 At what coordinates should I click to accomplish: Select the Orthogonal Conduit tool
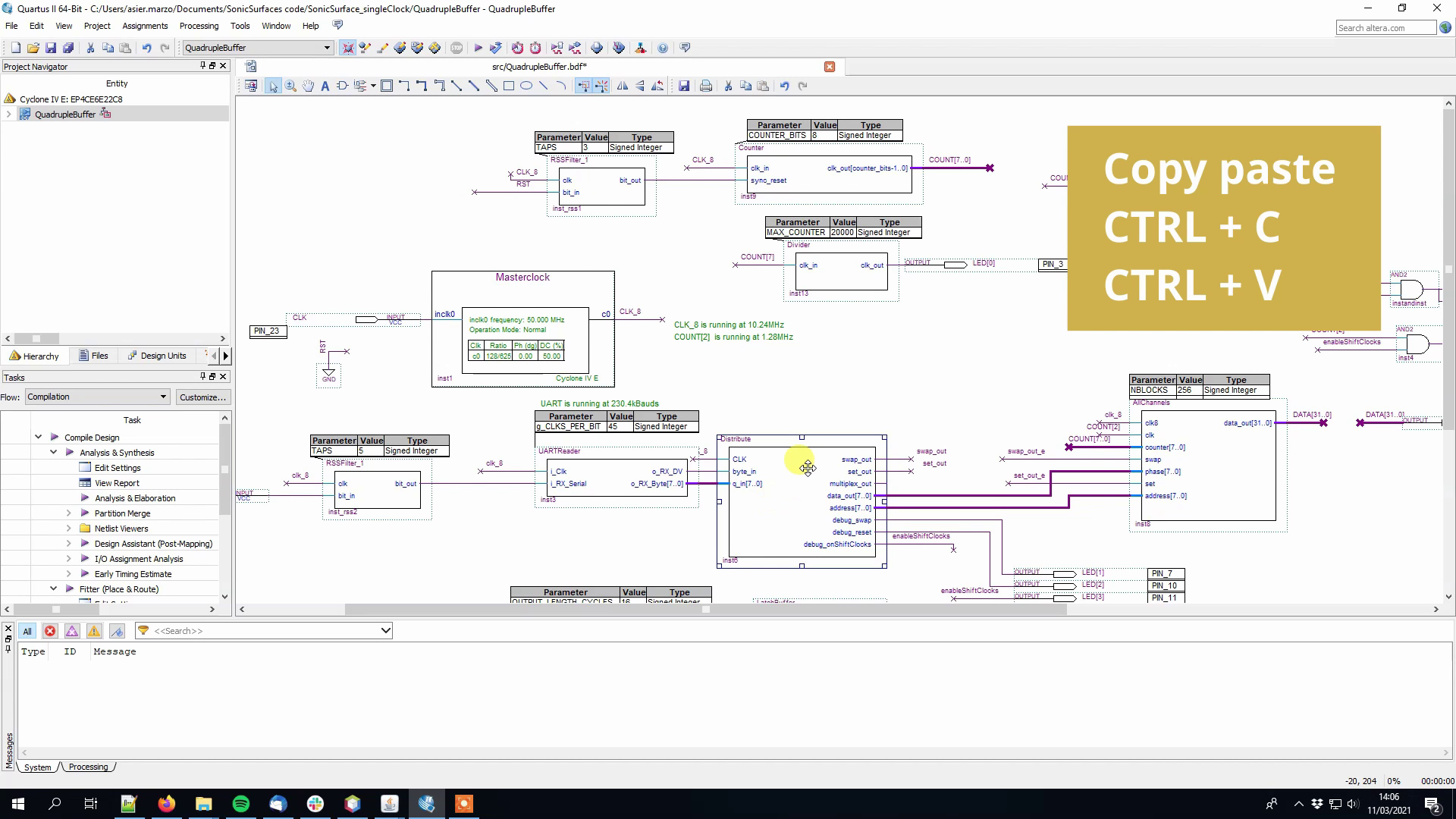point(439,86)
